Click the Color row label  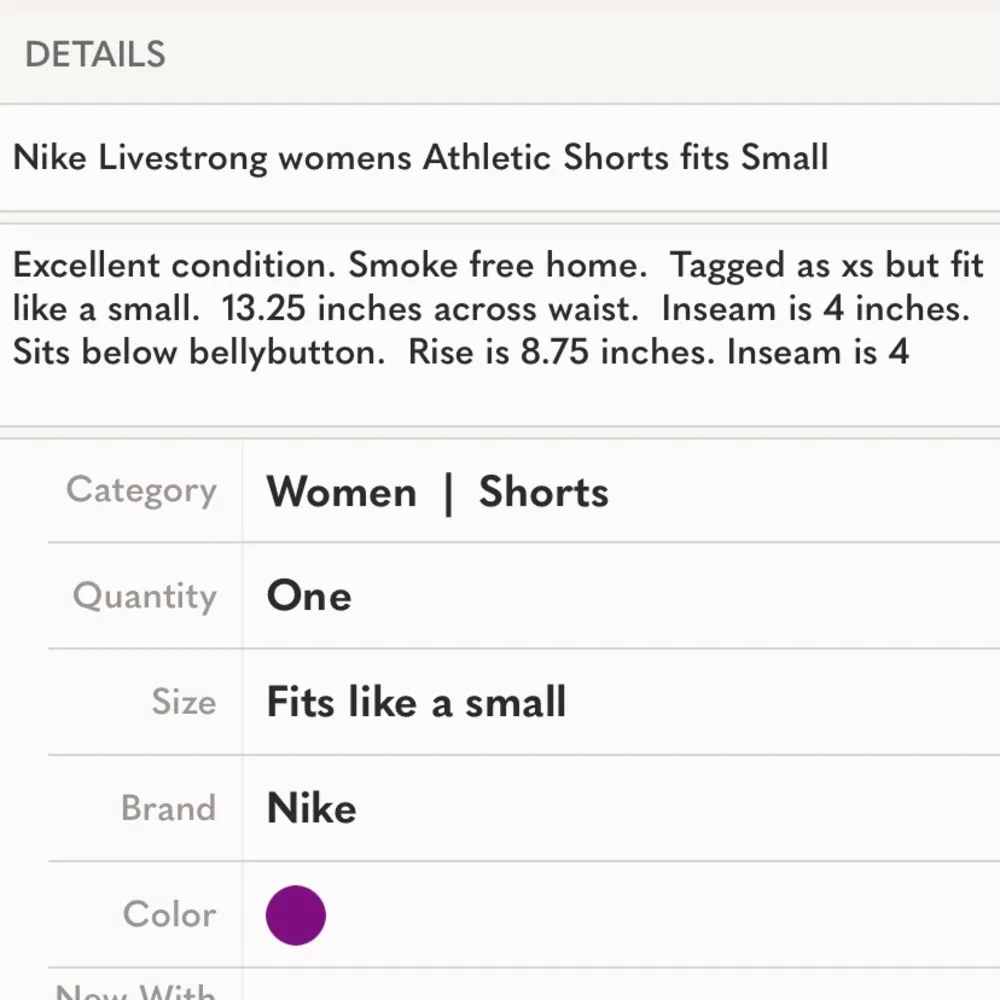[x=169, y=913]
